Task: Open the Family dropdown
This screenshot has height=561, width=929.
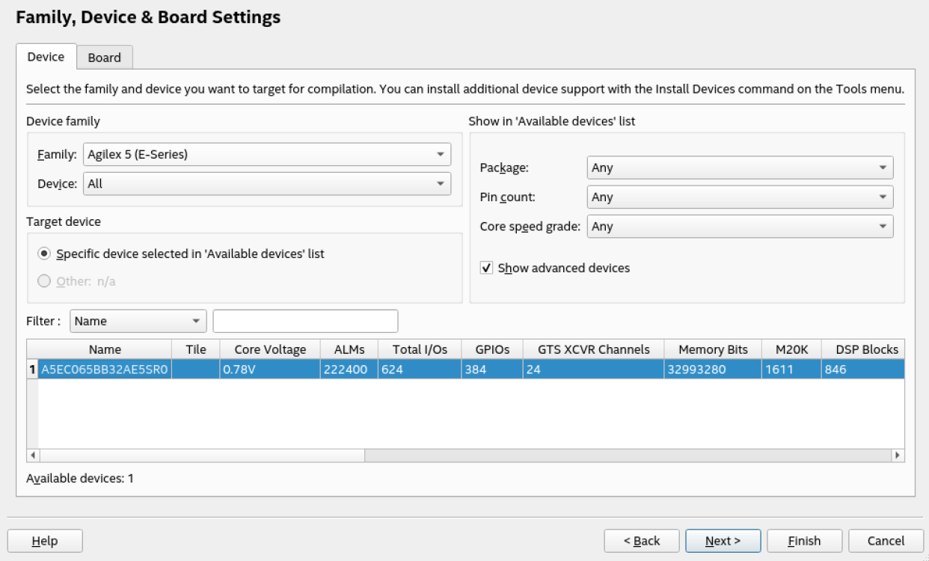Action: (266, 154)
